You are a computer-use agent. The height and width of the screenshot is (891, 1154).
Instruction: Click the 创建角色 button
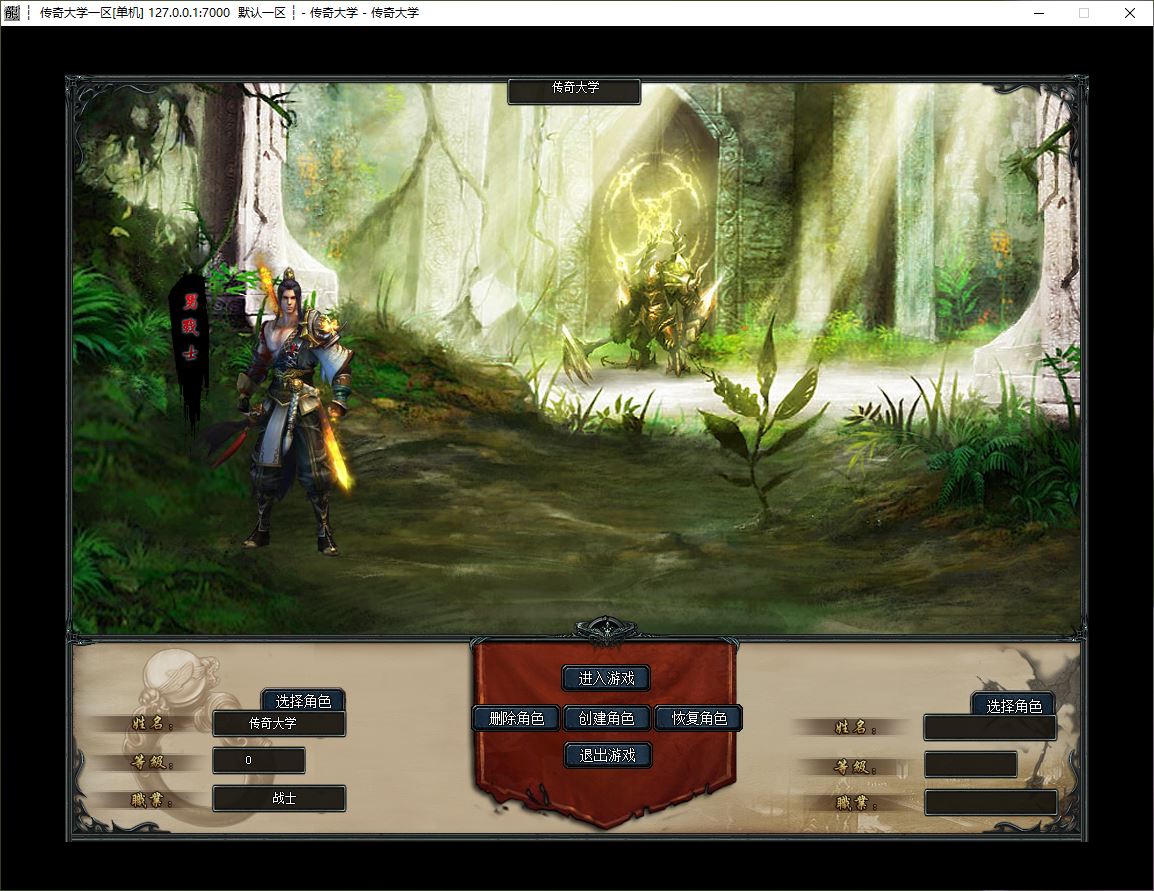[x=606, y=718]
